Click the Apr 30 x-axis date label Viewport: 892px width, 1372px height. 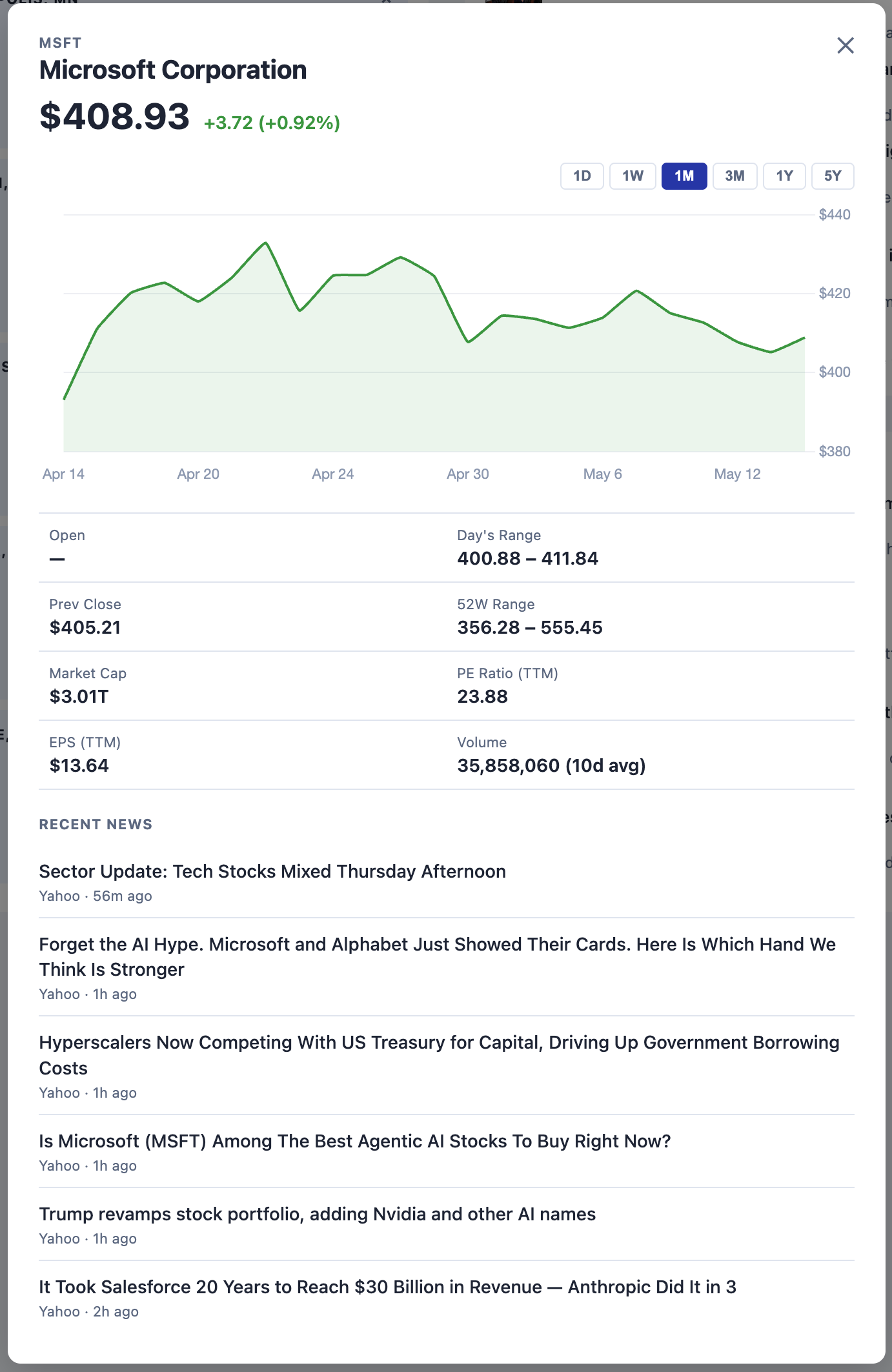[x=468, y=474]
